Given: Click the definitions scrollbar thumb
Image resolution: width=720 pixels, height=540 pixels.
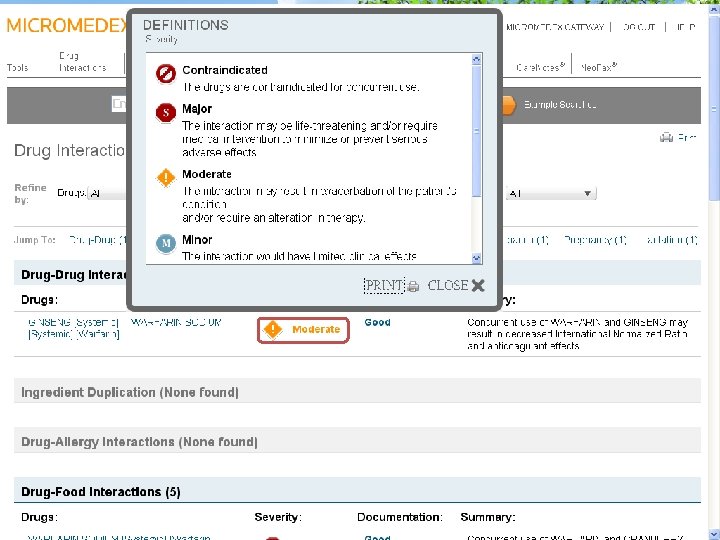Looking at the screenshot, I should (476, 131).
